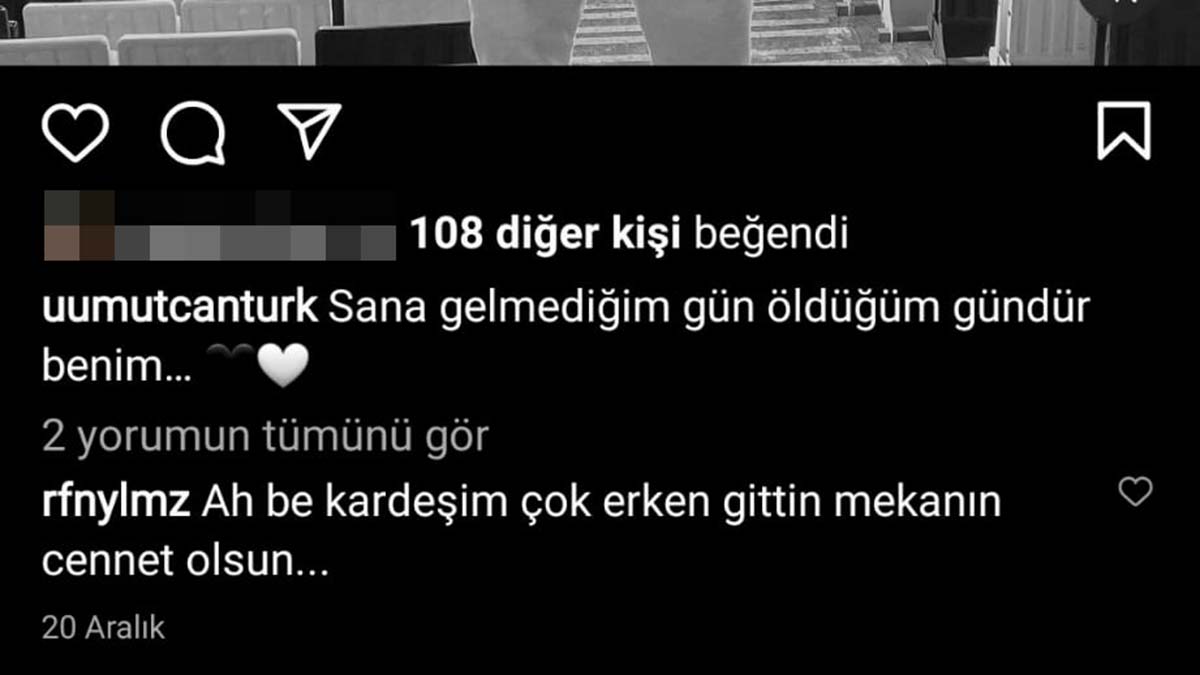Share the post using paper plane icon

tap(310, 131)
